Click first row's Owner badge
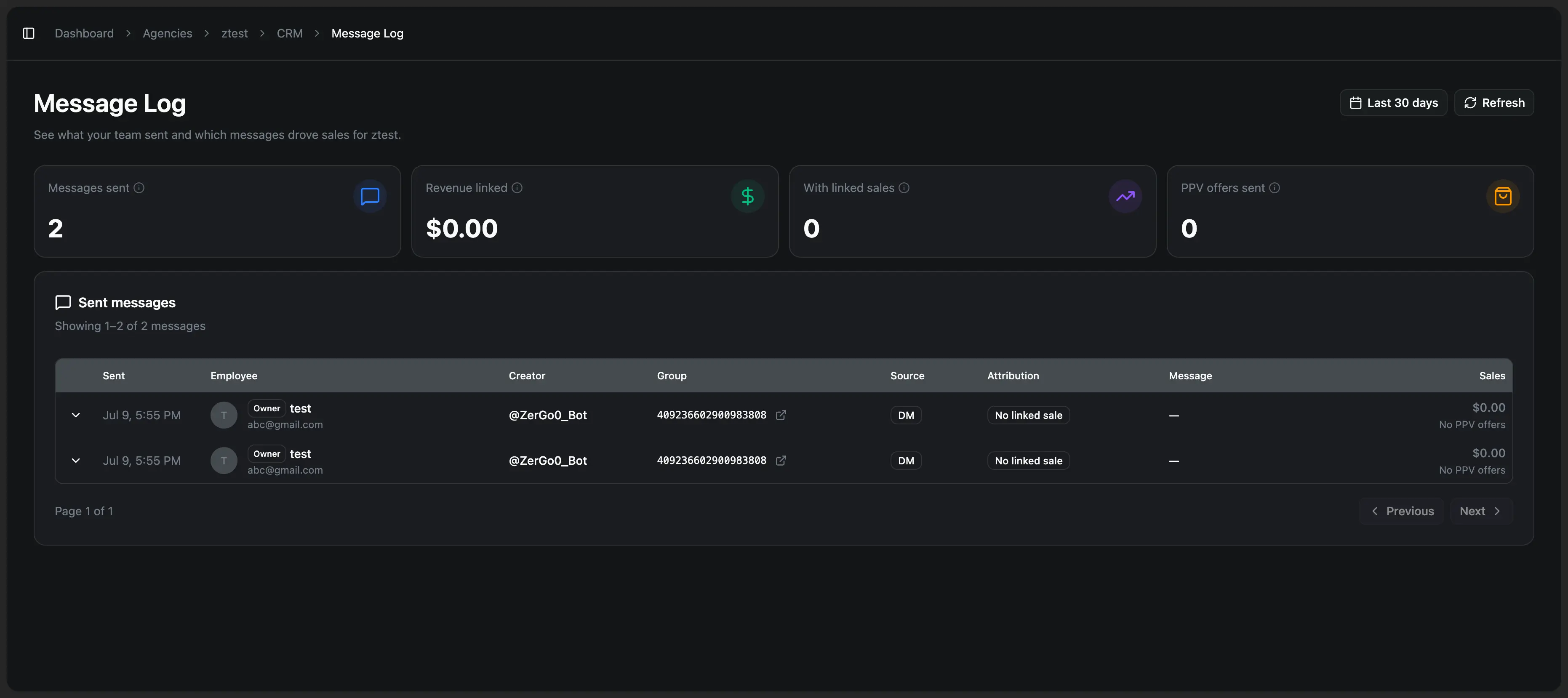The image size is (1568, 698). tap(267, 408)
